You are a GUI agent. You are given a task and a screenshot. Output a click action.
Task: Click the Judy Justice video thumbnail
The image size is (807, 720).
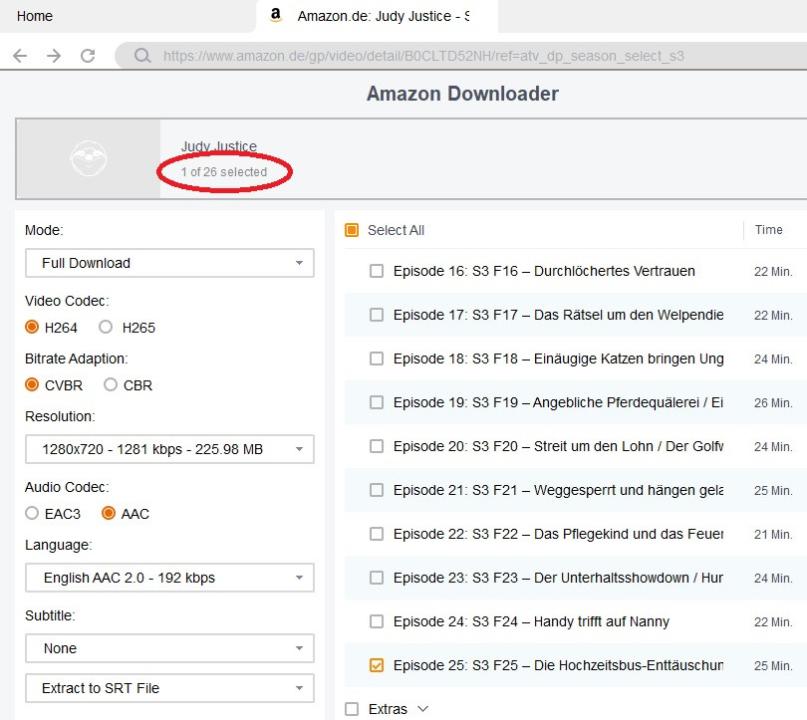click(88, 159)
